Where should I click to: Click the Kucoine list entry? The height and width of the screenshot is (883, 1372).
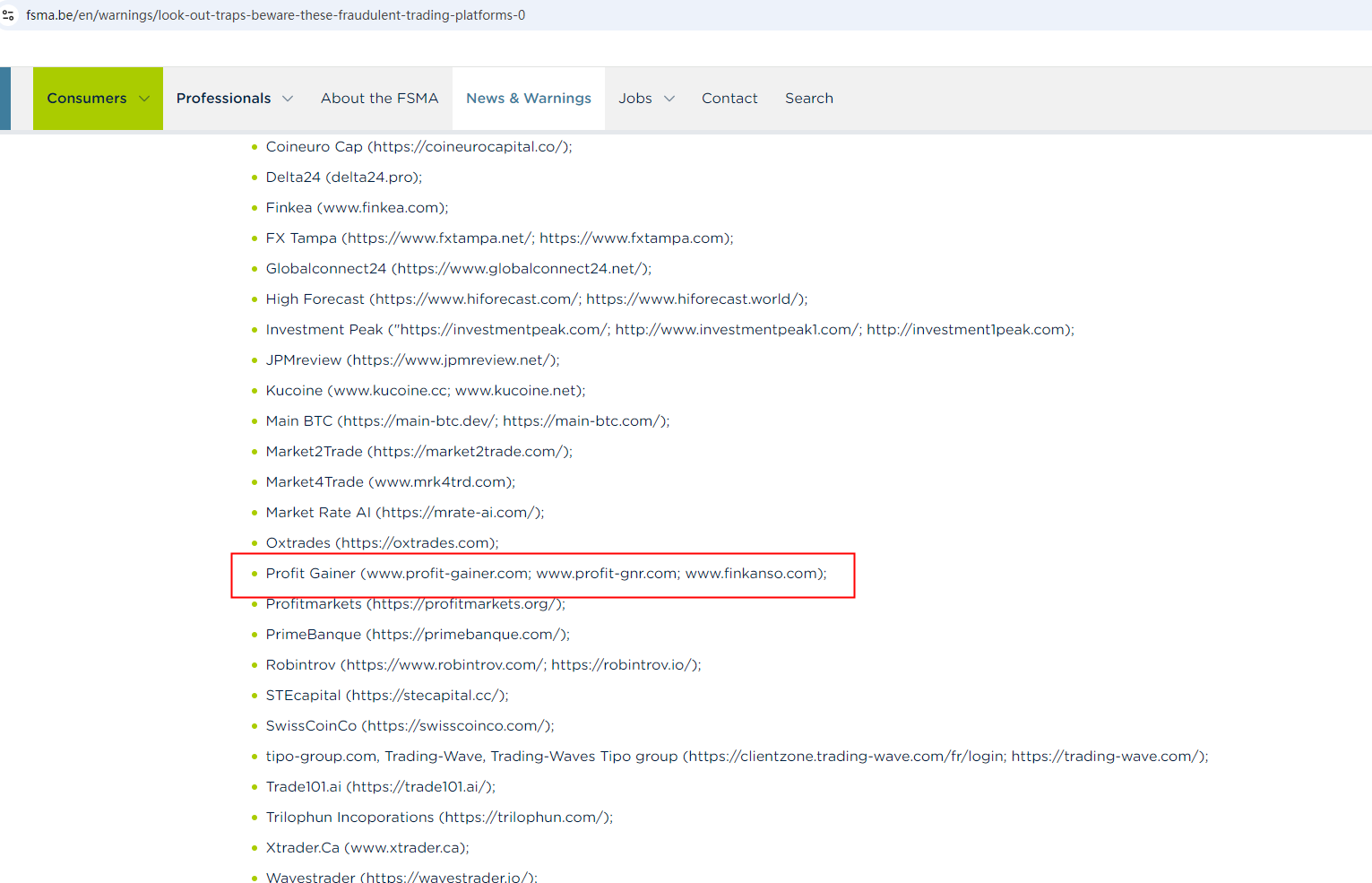[x=425, y=391]
